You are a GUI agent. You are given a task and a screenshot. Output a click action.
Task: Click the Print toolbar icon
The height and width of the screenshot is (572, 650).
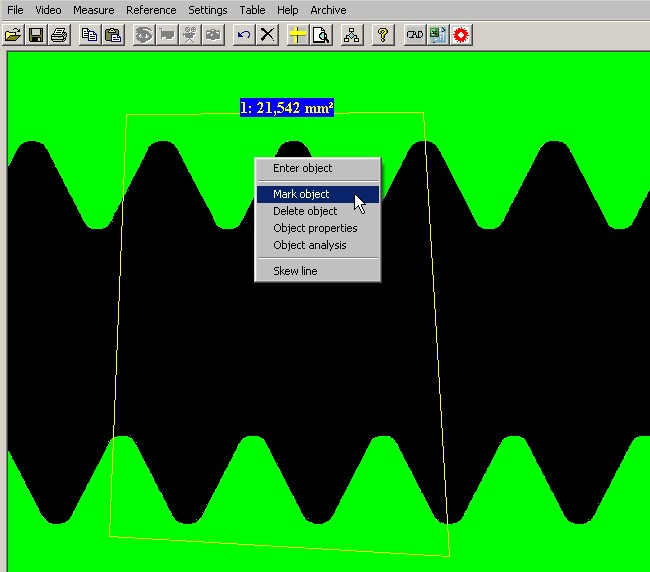coord(59,35)
